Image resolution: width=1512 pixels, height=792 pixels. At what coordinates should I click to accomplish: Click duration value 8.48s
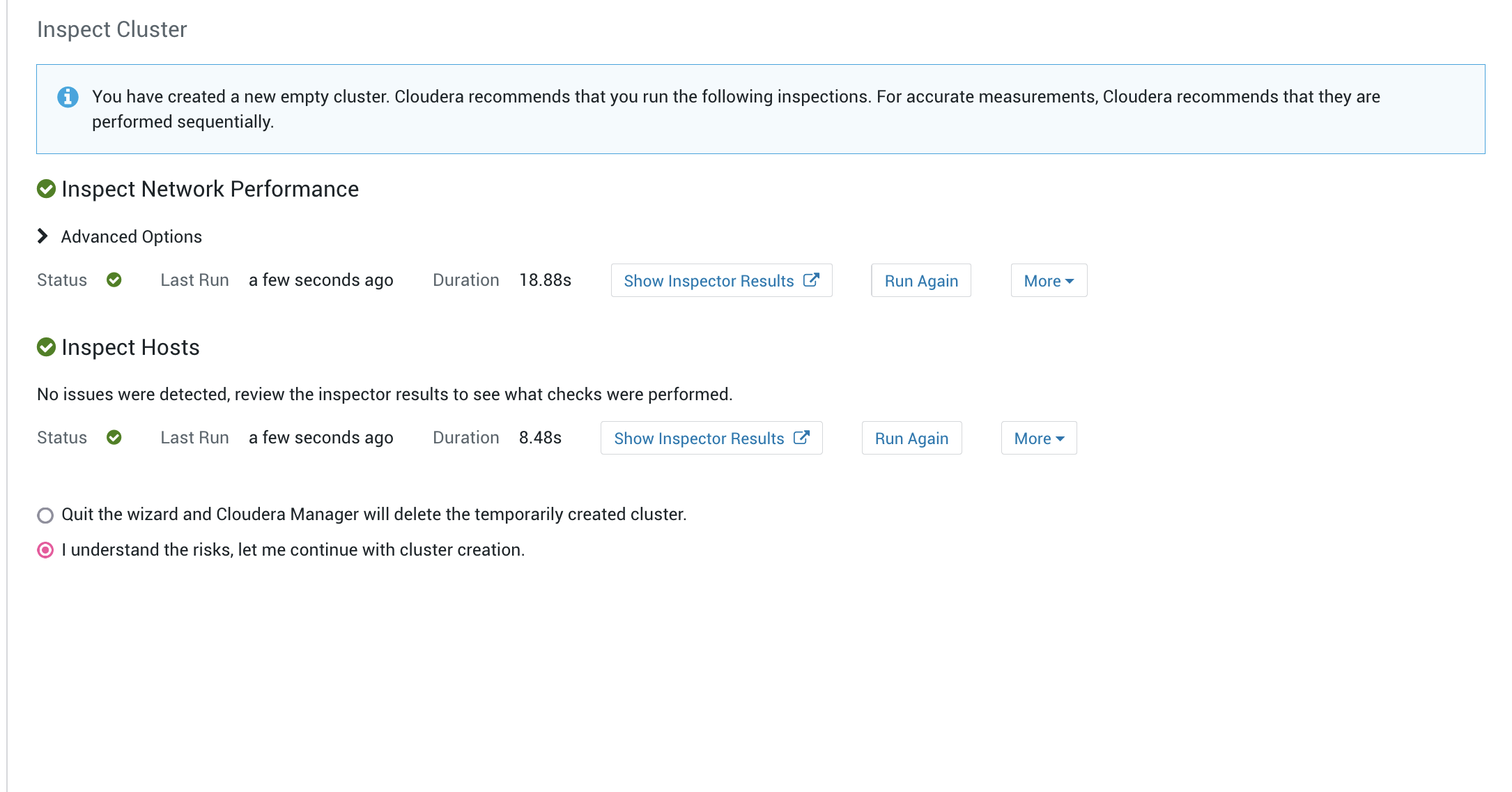(x=540, y=438)
